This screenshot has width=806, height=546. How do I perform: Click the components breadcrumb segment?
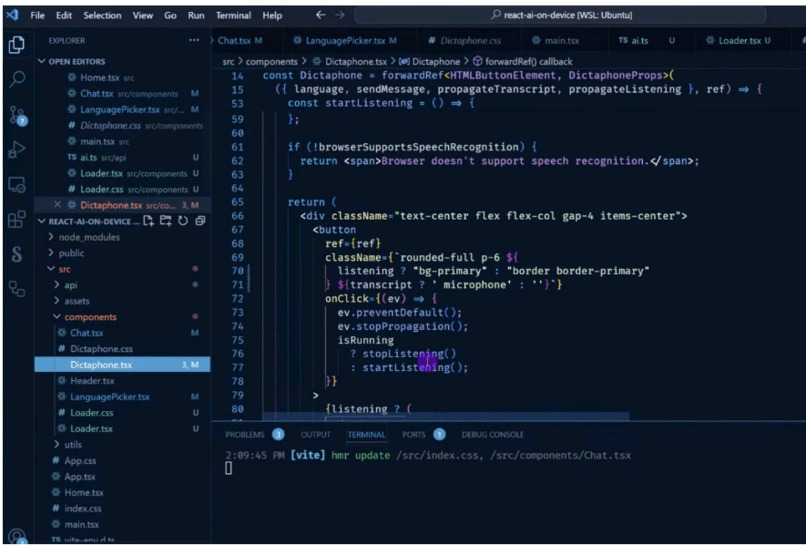point(271,62)
